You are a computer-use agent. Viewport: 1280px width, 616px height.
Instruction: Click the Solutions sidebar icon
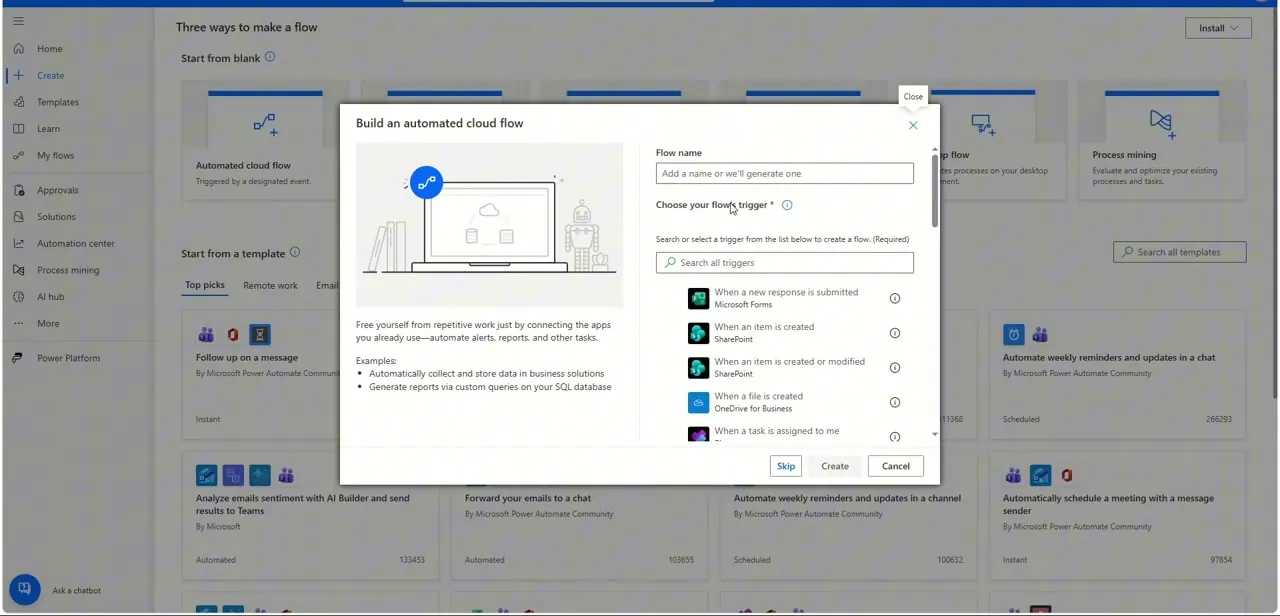[x=18, y=217]
